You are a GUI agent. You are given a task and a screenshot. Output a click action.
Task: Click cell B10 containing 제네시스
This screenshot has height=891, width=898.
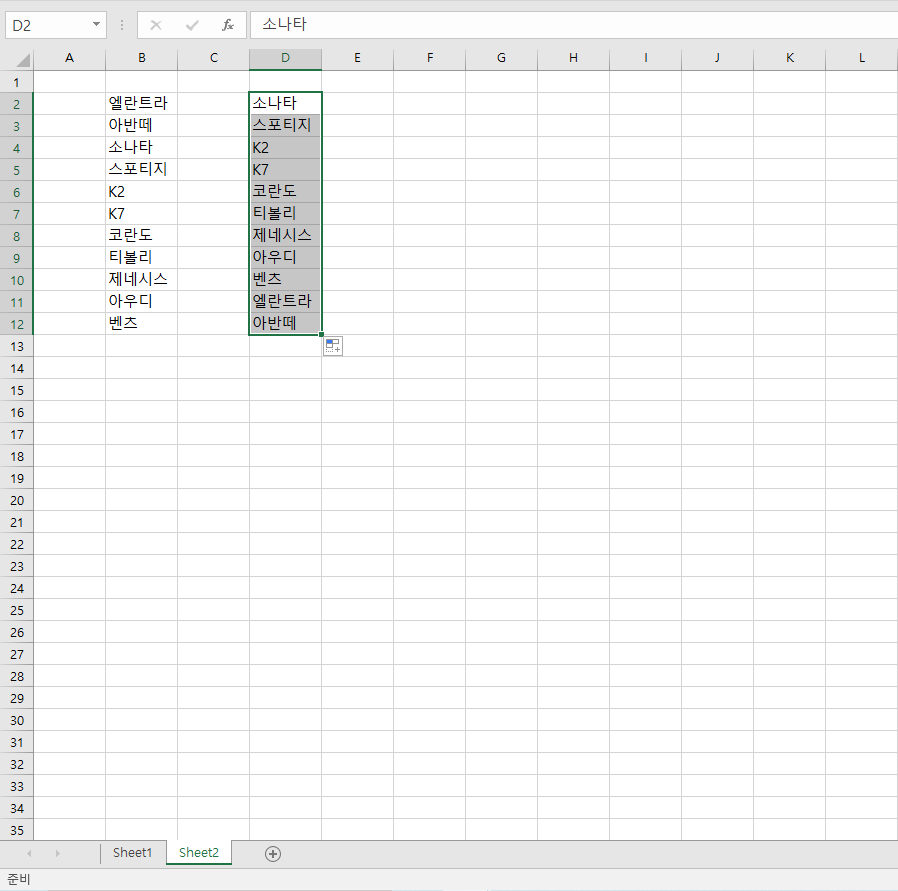(x=141, y=279)
